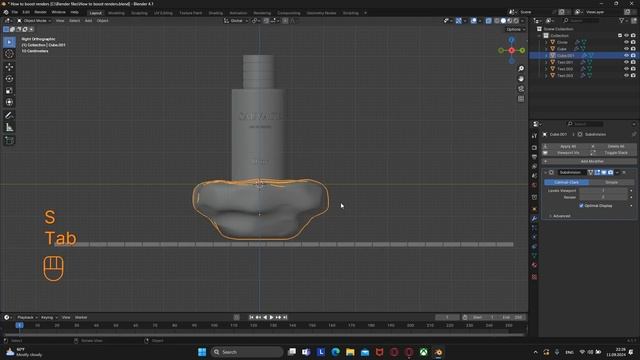
Task: Open the viewport Add menu
Action: (x=88, y=21)
